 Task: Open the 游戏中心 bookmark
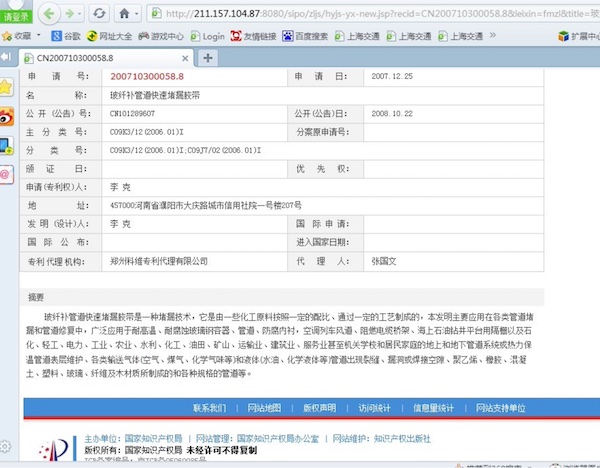164,36
